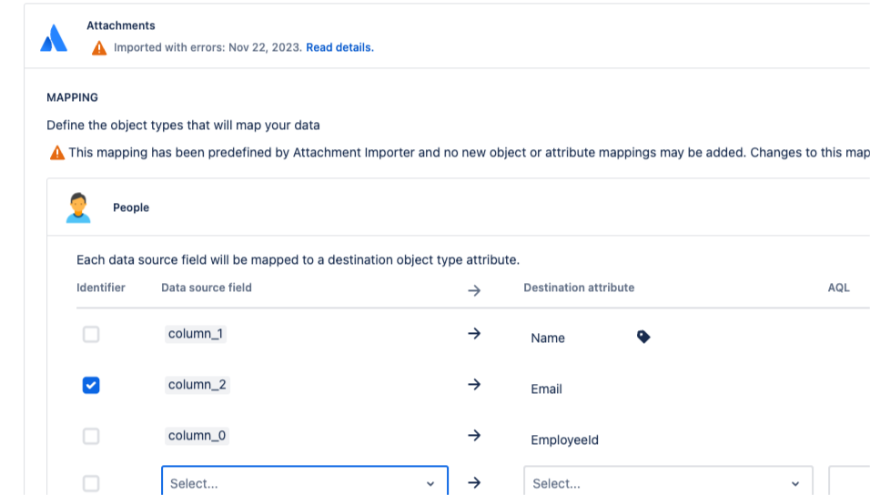Click the EmployeeId destination attribute

[x=564, y=440]
